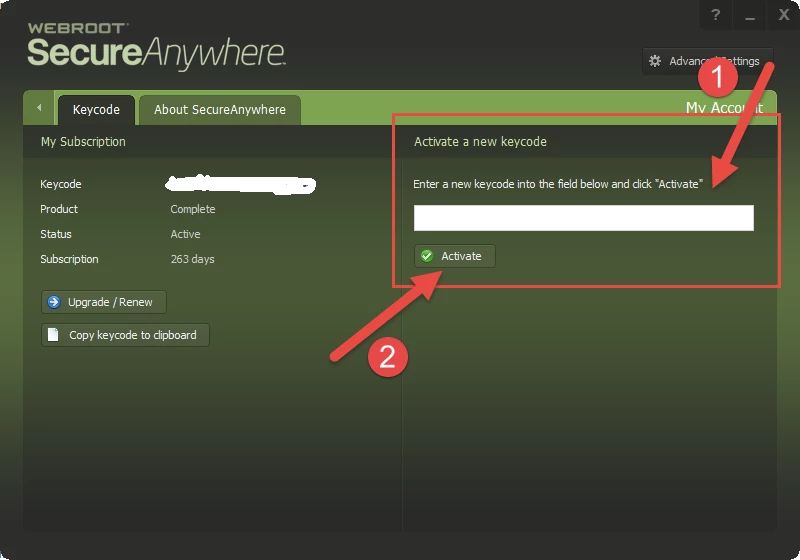
Task: Click the back arrow beside the Keycode tab
Action: pyautogui.click(x=39, y=108)
